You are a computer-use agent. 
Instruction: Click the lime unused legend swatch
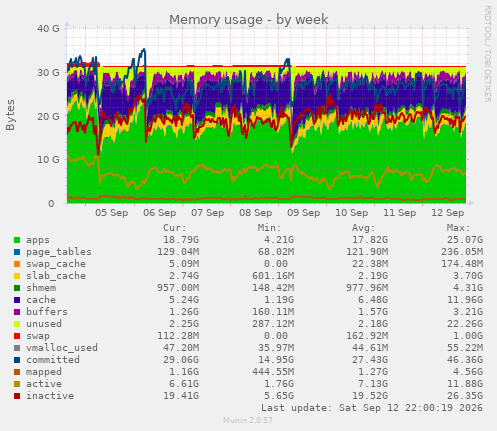tap(17, 324)
